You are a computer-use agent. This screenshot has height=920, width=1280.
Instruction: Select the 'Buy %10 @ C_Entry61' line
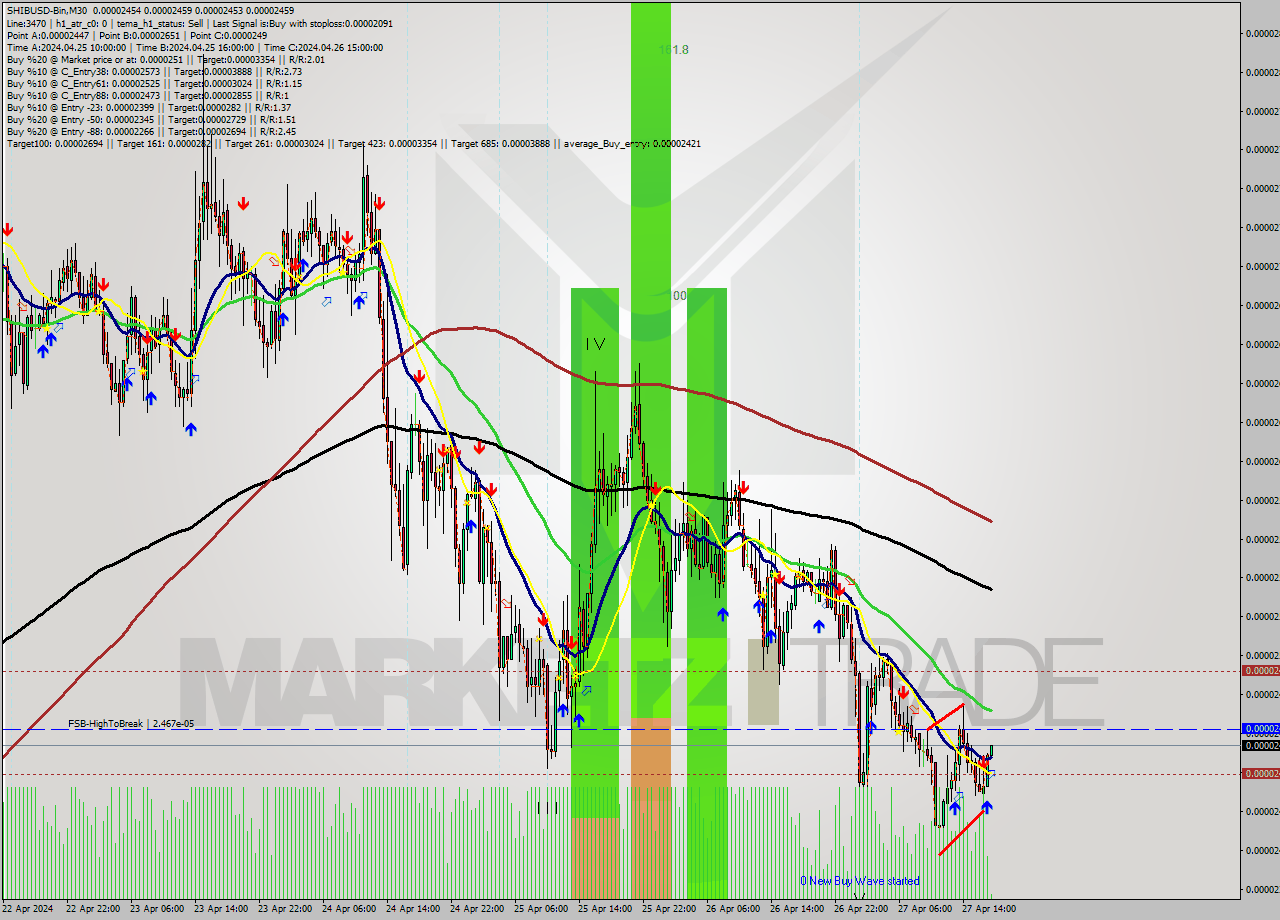pyautogui.click(x=154, y=83)
